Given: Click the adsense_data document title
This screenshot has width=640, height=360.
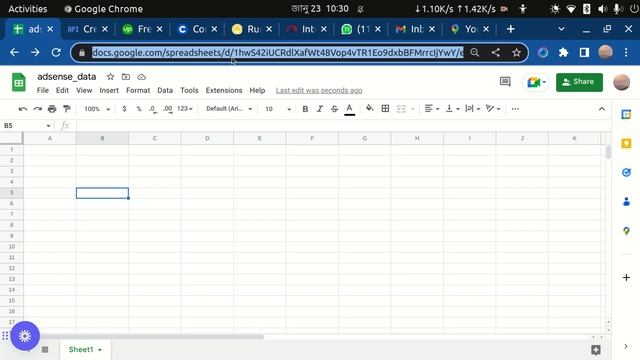Looking at the screenshot, I should [x=67, y=77].
